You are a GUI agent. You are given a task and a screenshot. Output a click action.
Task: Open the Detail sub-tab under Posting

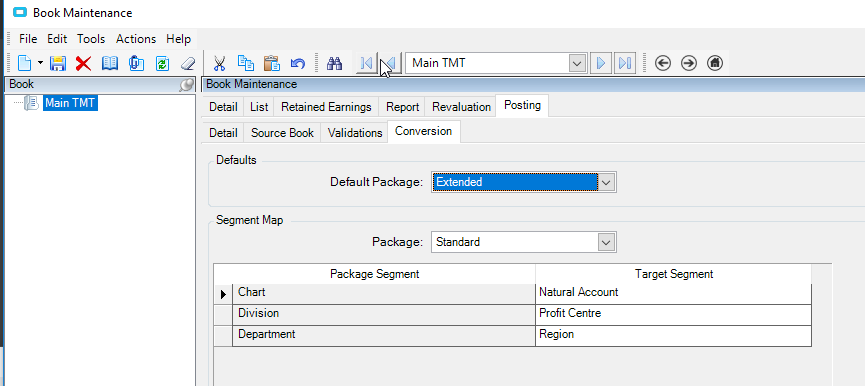tap(223, 133)
